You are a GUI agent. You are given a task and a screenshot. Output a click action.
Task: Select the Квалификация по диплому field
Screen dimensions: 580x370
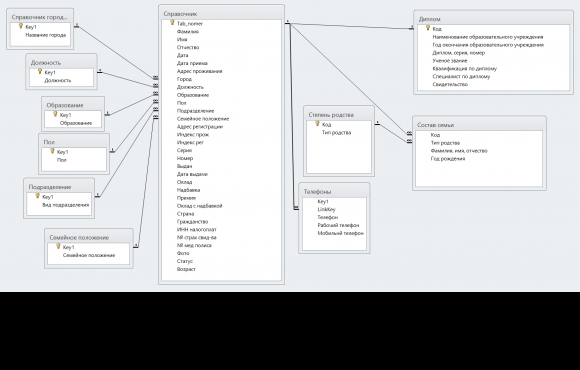point(465,68)
